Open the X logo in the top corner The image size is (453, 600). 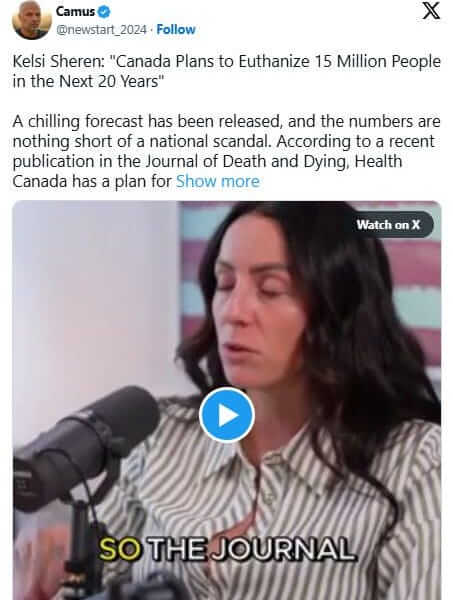point(431,10)
